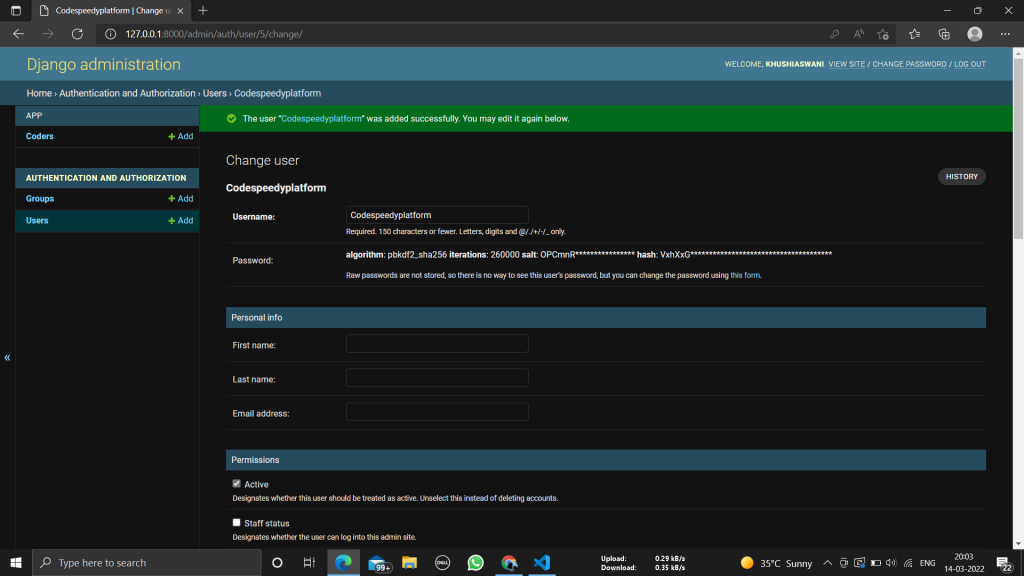Launch Visual Studio Code from the taskbar
Image resolution: width=1024 pixels, height=576 pixels.
(541, 562)
